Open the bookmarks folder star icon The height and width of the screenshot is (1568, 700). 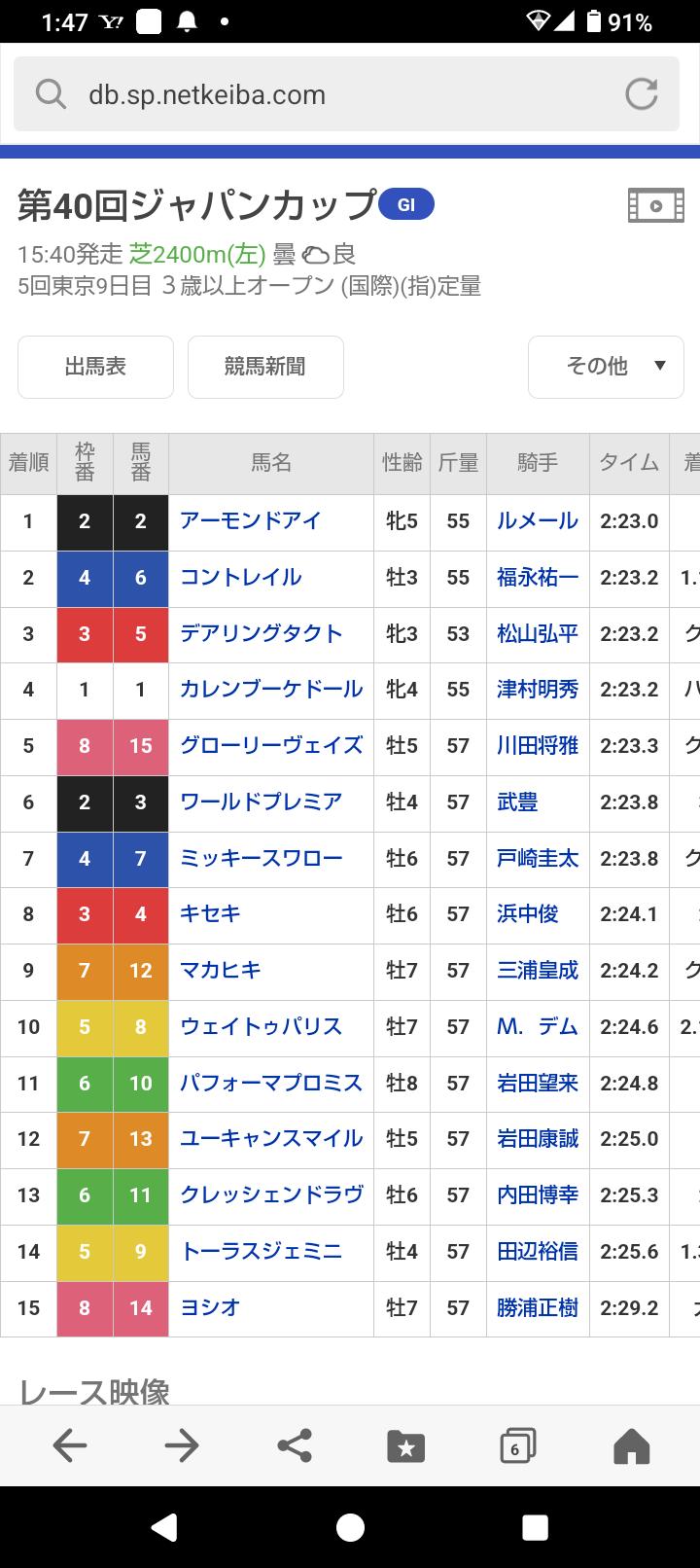(406, 1446)
